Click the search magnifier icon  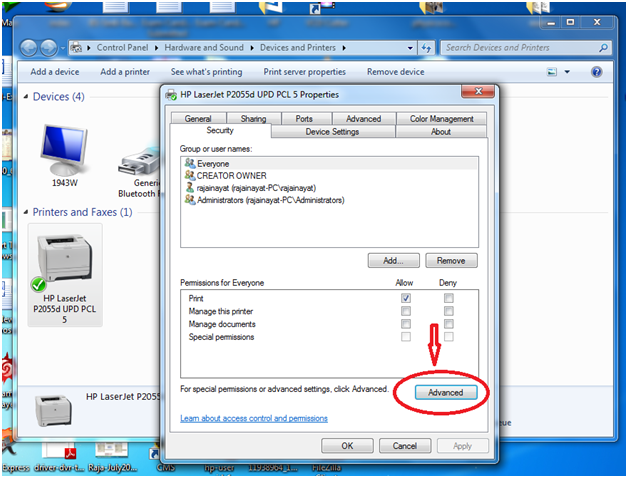click(x=603, y=48)
